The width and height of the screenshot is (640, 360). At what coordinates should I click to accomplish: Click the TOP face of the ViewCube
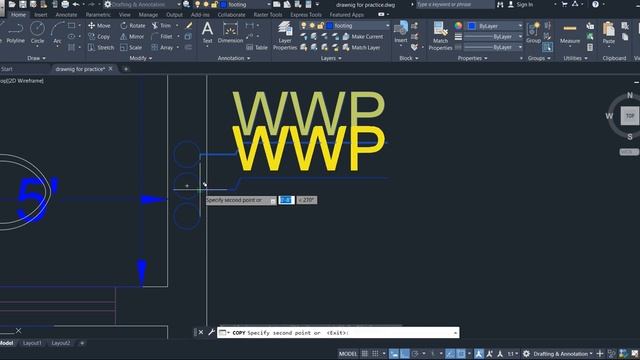pos(630,116)
